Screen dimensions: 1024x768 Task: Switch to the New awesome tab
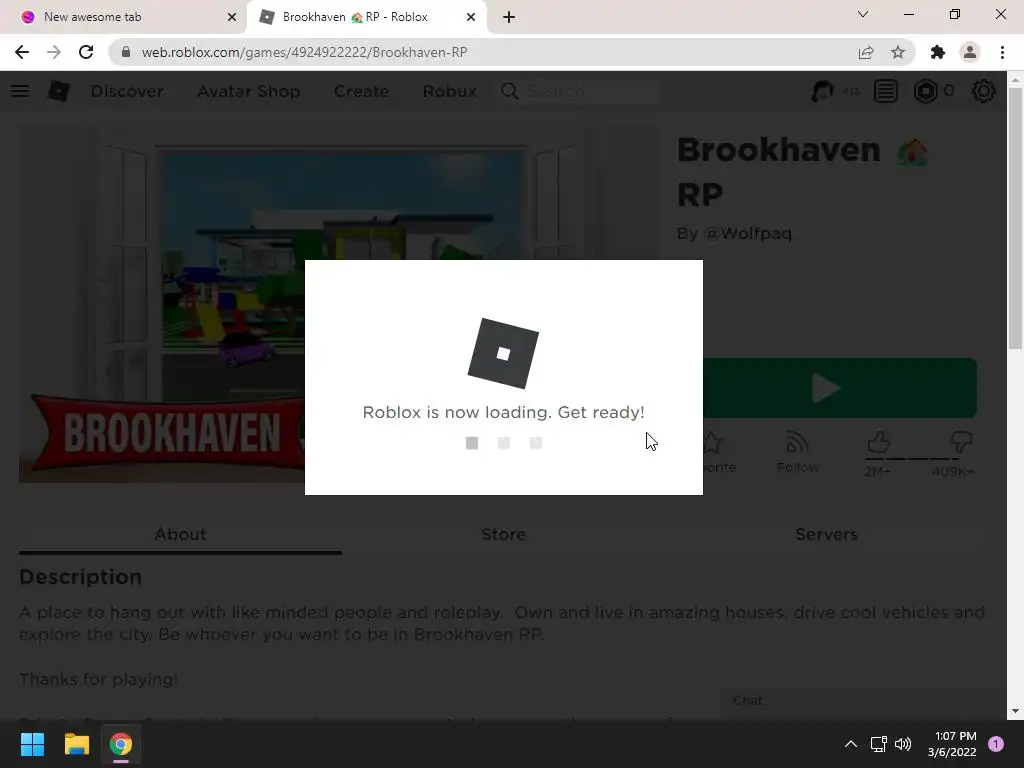(123, 17)
